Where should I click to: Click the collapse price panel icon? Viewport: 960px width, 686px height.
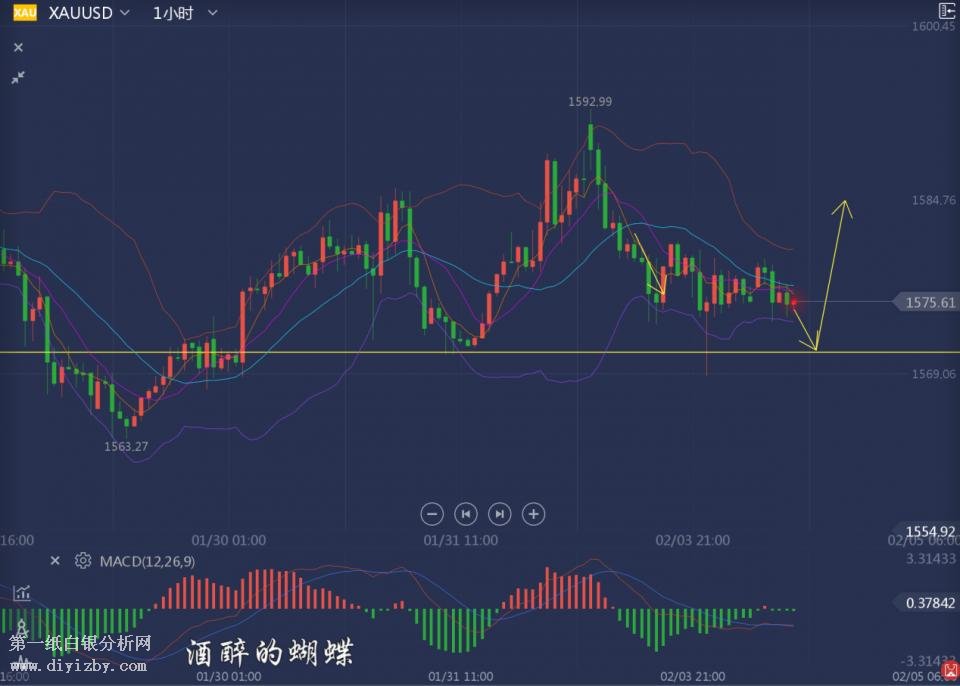(946, 11)
